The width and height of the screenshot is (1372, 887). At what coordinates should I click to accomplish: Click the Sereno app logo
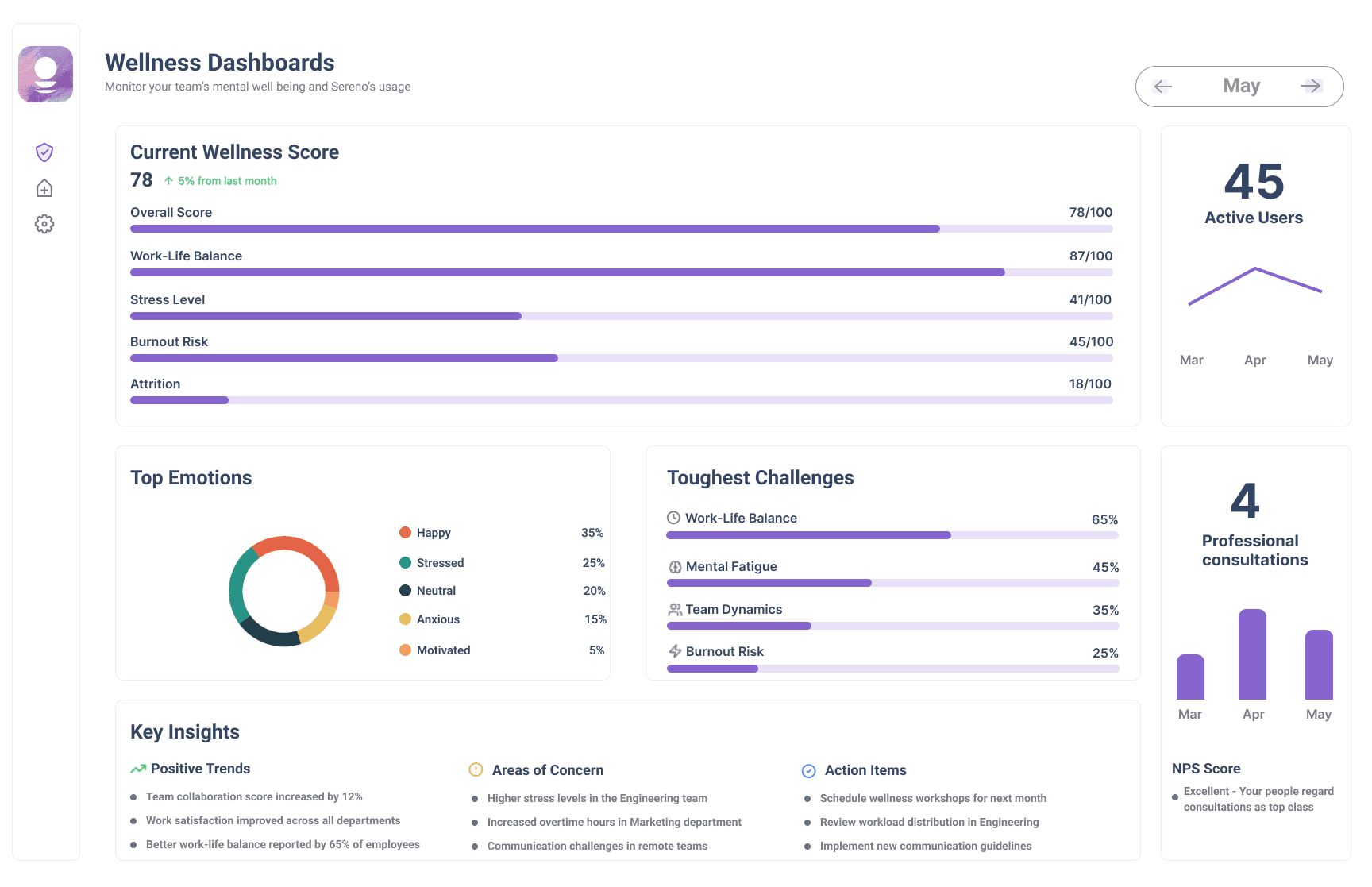click(x=45, y=74)
